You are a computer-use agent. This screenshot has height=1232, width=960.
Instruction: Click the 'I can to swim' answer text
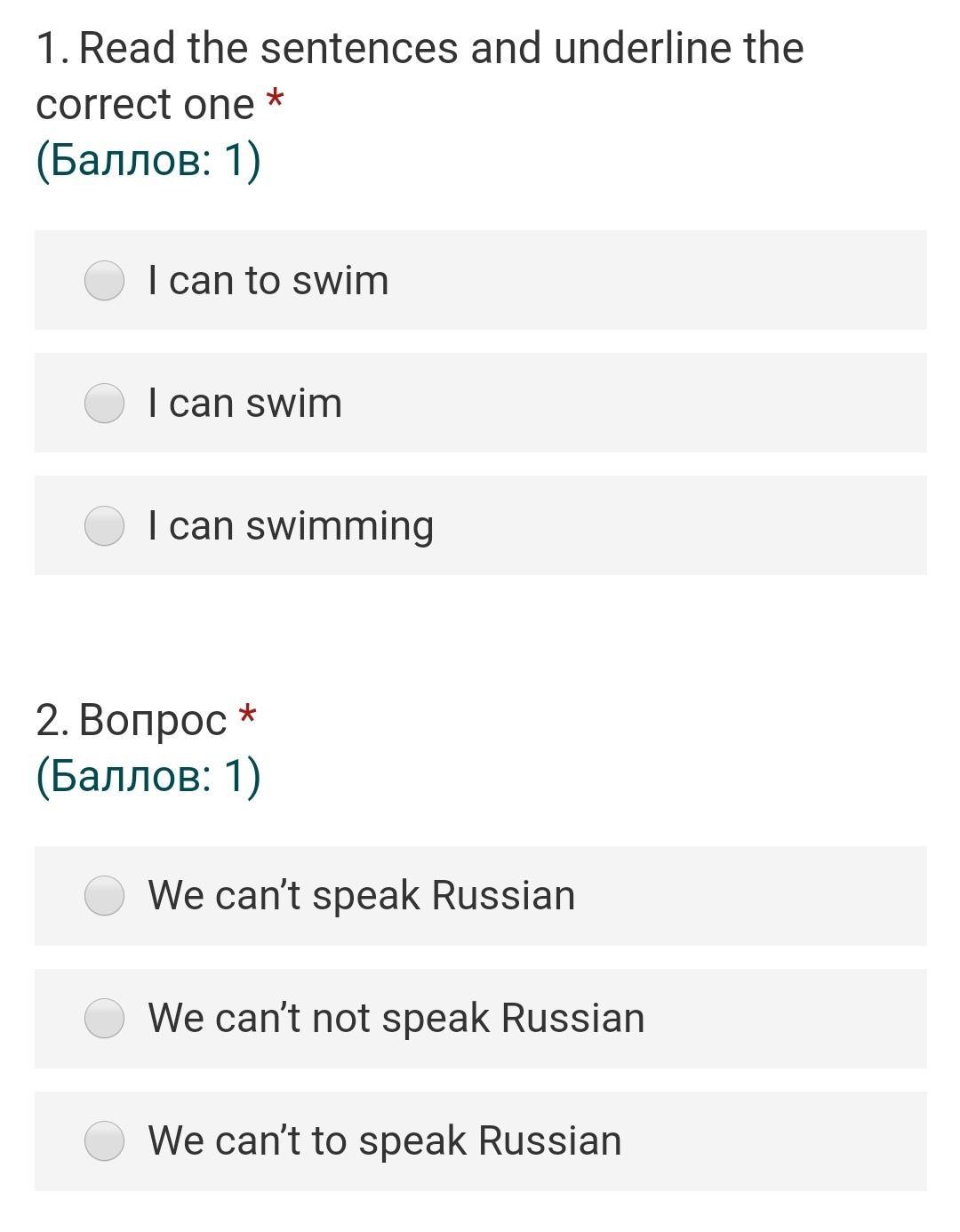(268, 281)
